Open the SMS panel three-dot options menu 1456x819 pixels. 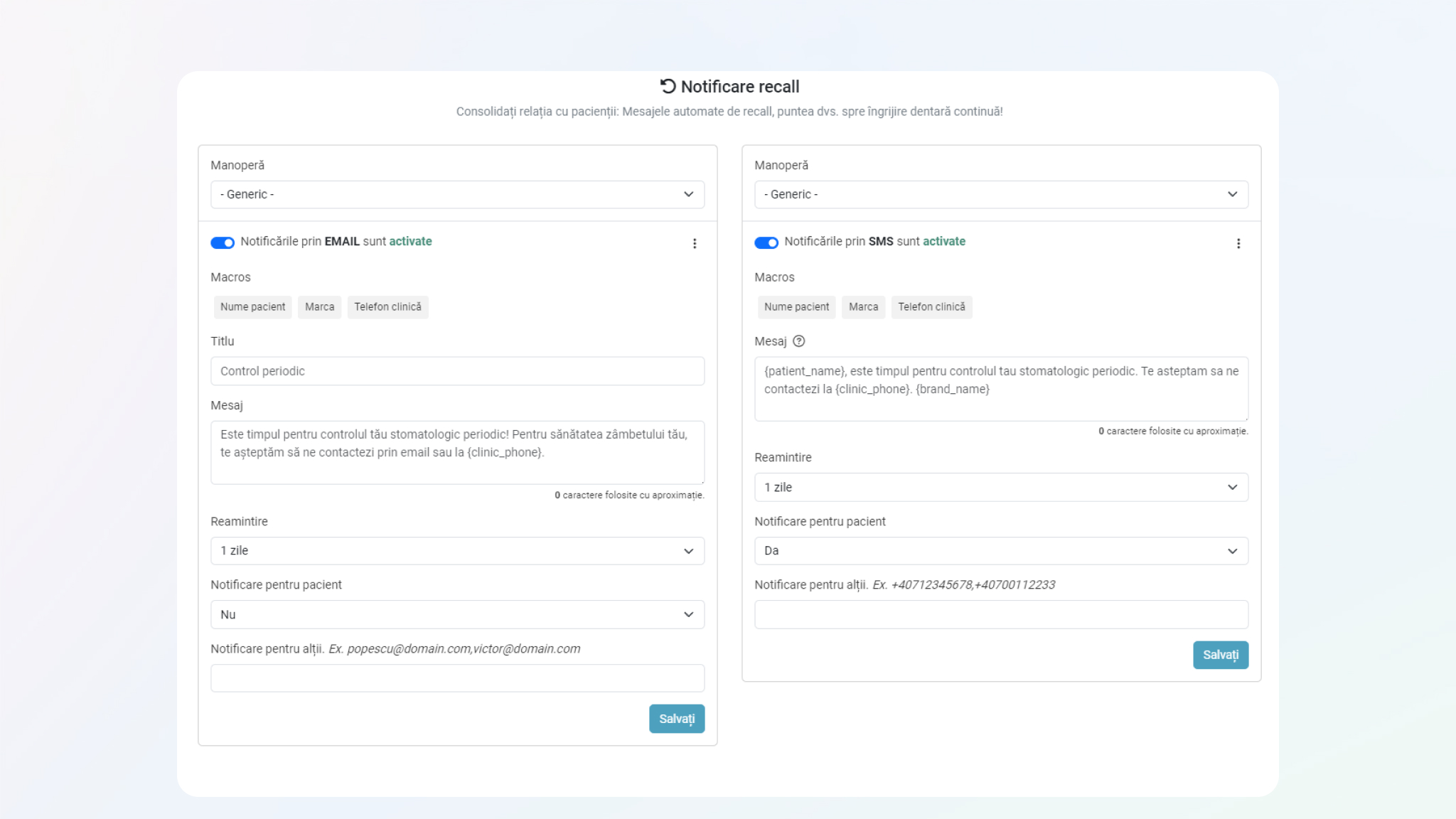pos(1238,243)
